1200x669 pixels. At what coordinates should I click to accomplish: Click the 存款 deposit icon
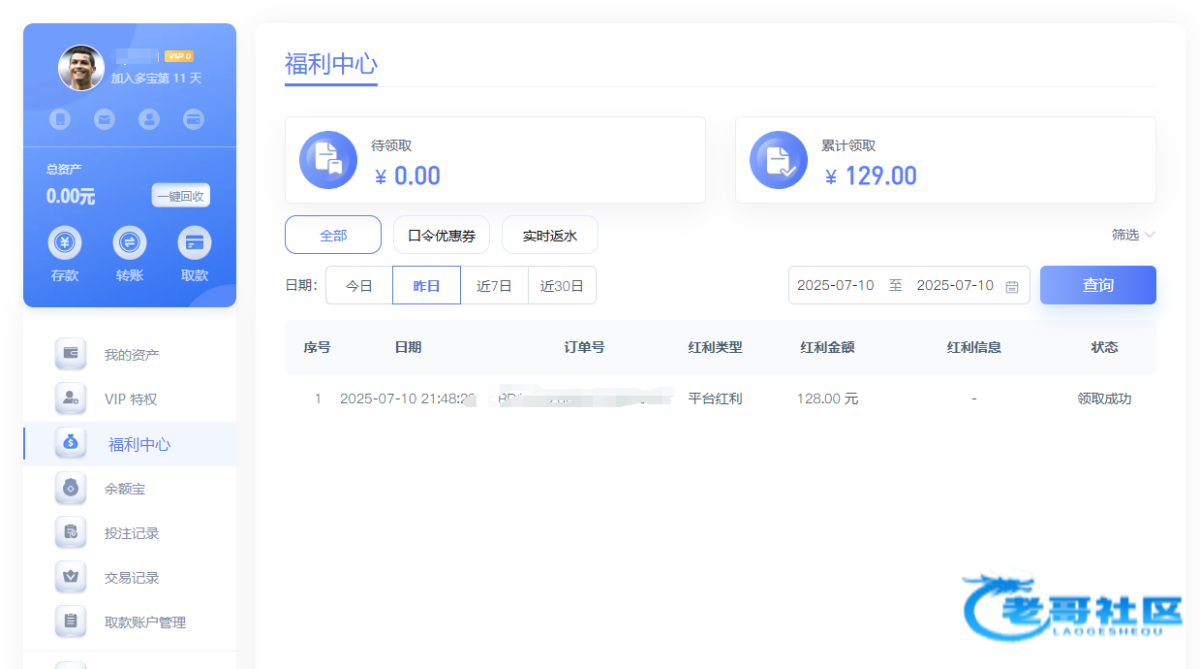[65, 243]
